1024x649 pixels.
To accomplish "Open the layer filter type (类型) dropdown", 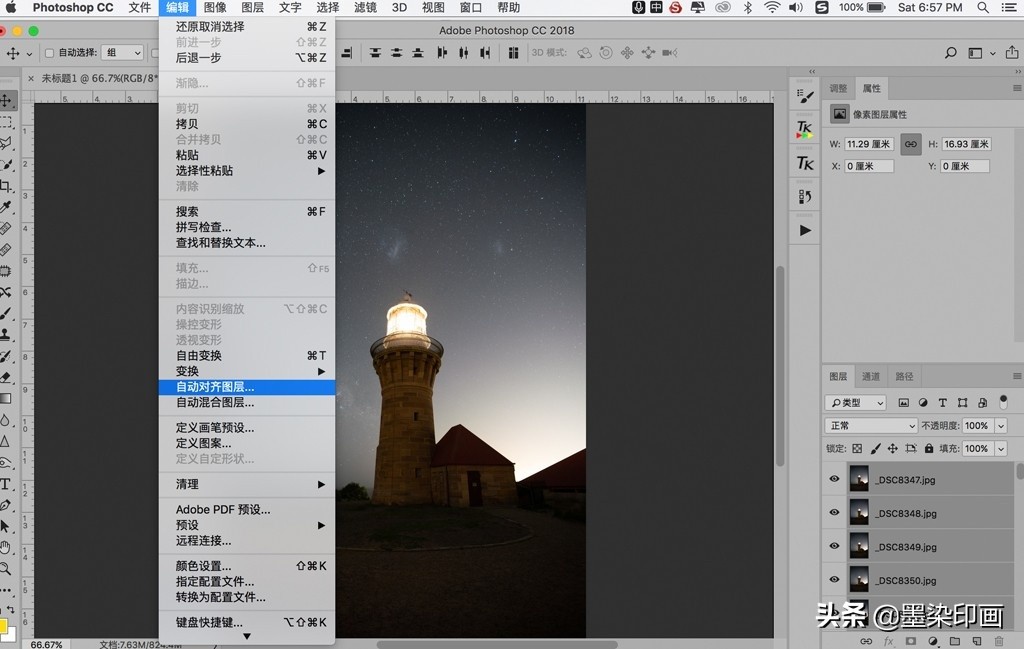I will (x=856, y=403).
